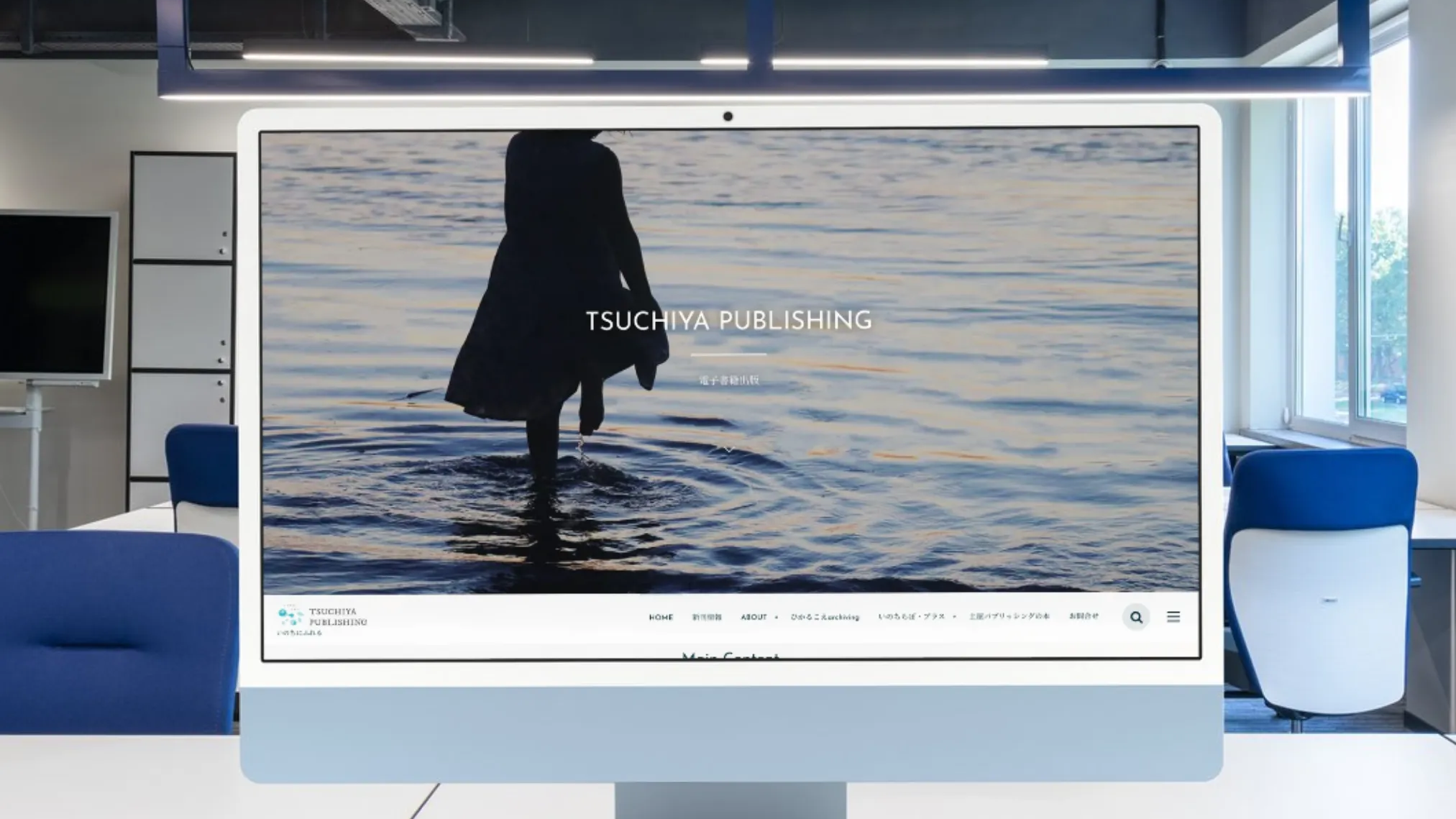Click the Tsuchiya Publishing logo bubbles icon

(x=290, y=616)
